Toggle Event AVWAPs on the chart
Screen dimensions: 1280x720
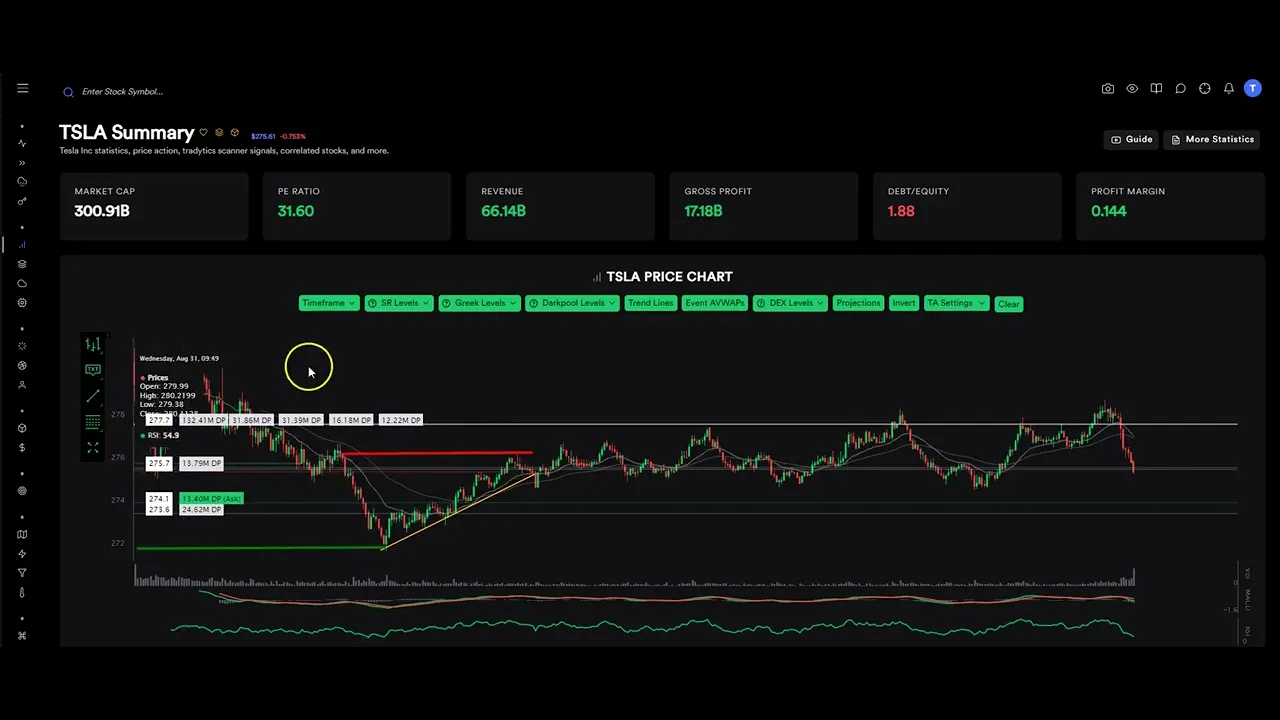pyautogui.click(x=715, y=303)
